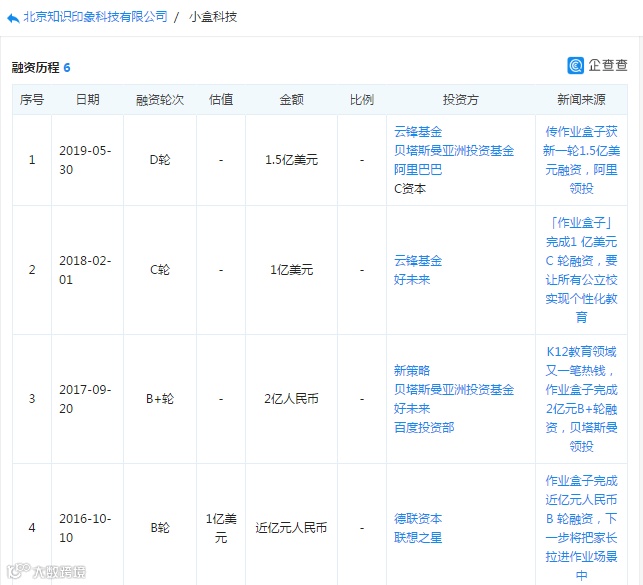Open the 德联资本 investor link

click(418, 519)
